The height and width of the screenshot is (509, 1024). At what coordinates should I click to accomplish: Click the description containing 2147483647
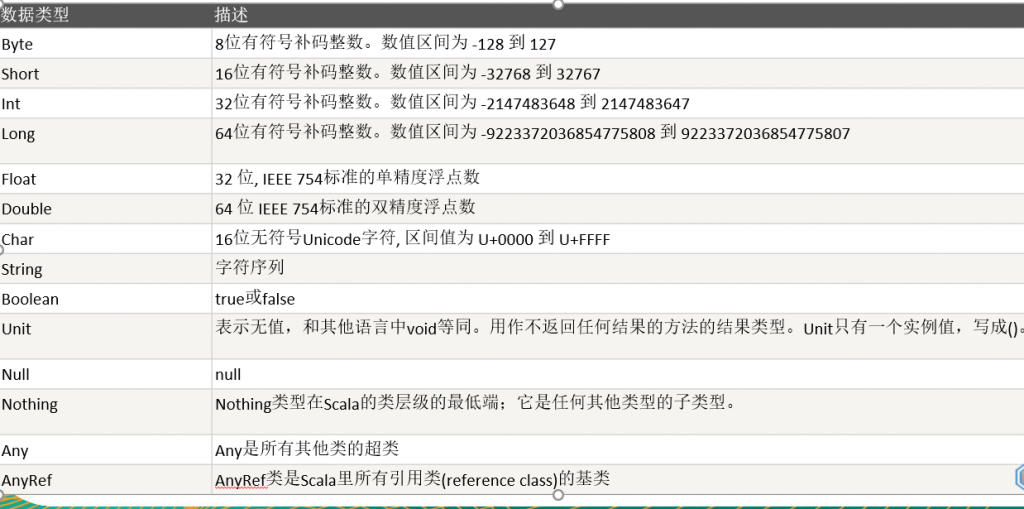click(618, 103)
